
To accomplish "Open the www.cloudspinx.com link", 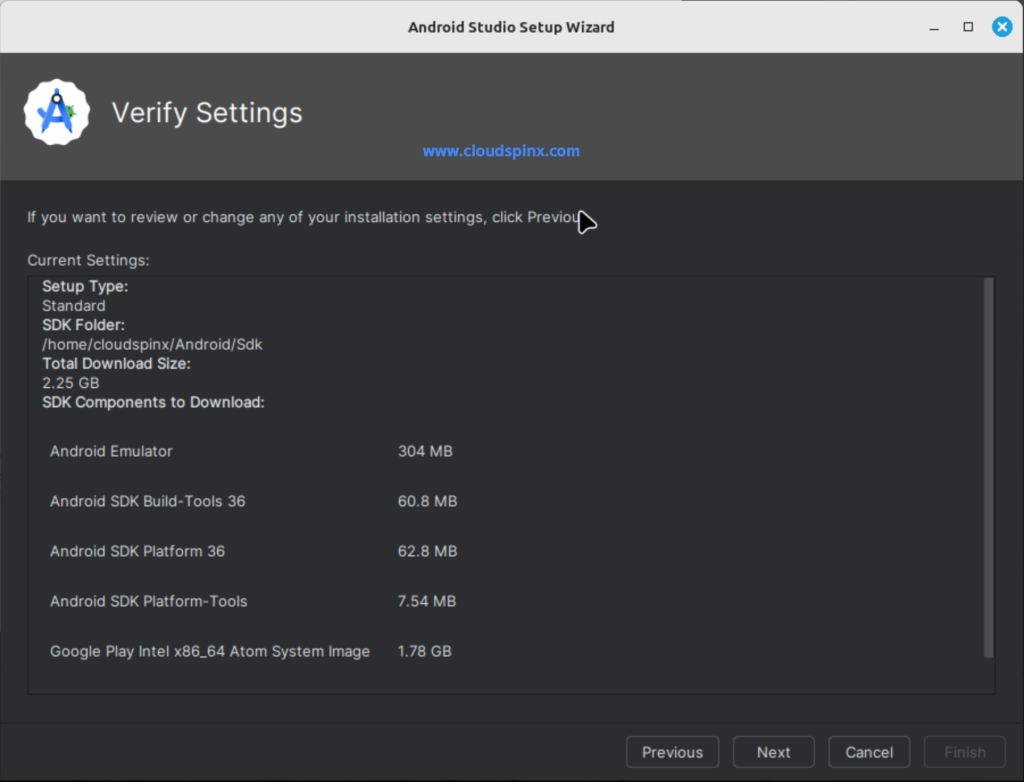I will pos(501,150).
